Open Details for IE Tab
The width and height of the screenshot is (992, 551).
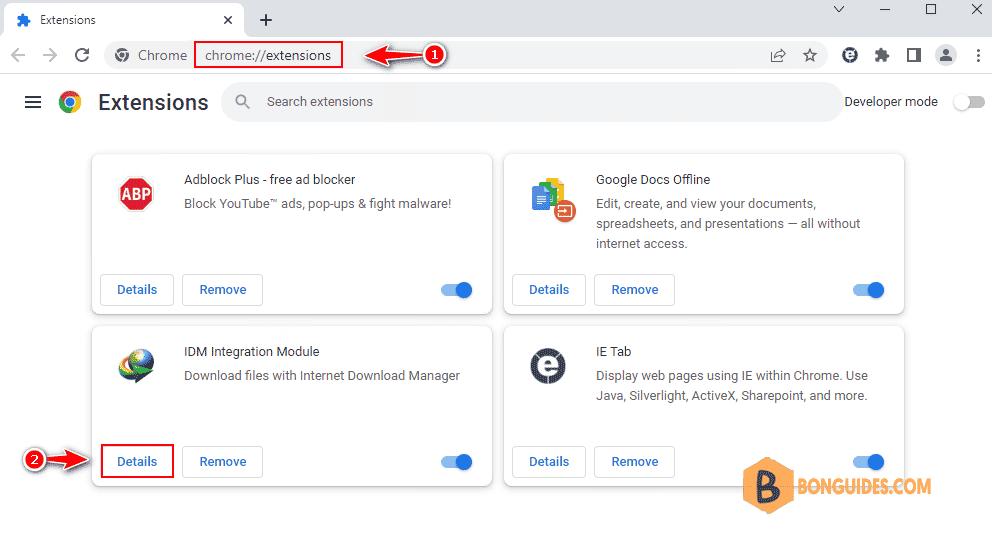click(549, 462)
